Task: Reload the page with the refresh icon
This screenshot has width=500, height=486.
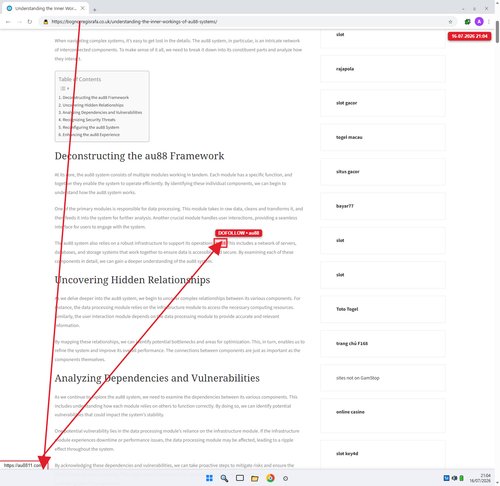Action: tap(30, 22)
